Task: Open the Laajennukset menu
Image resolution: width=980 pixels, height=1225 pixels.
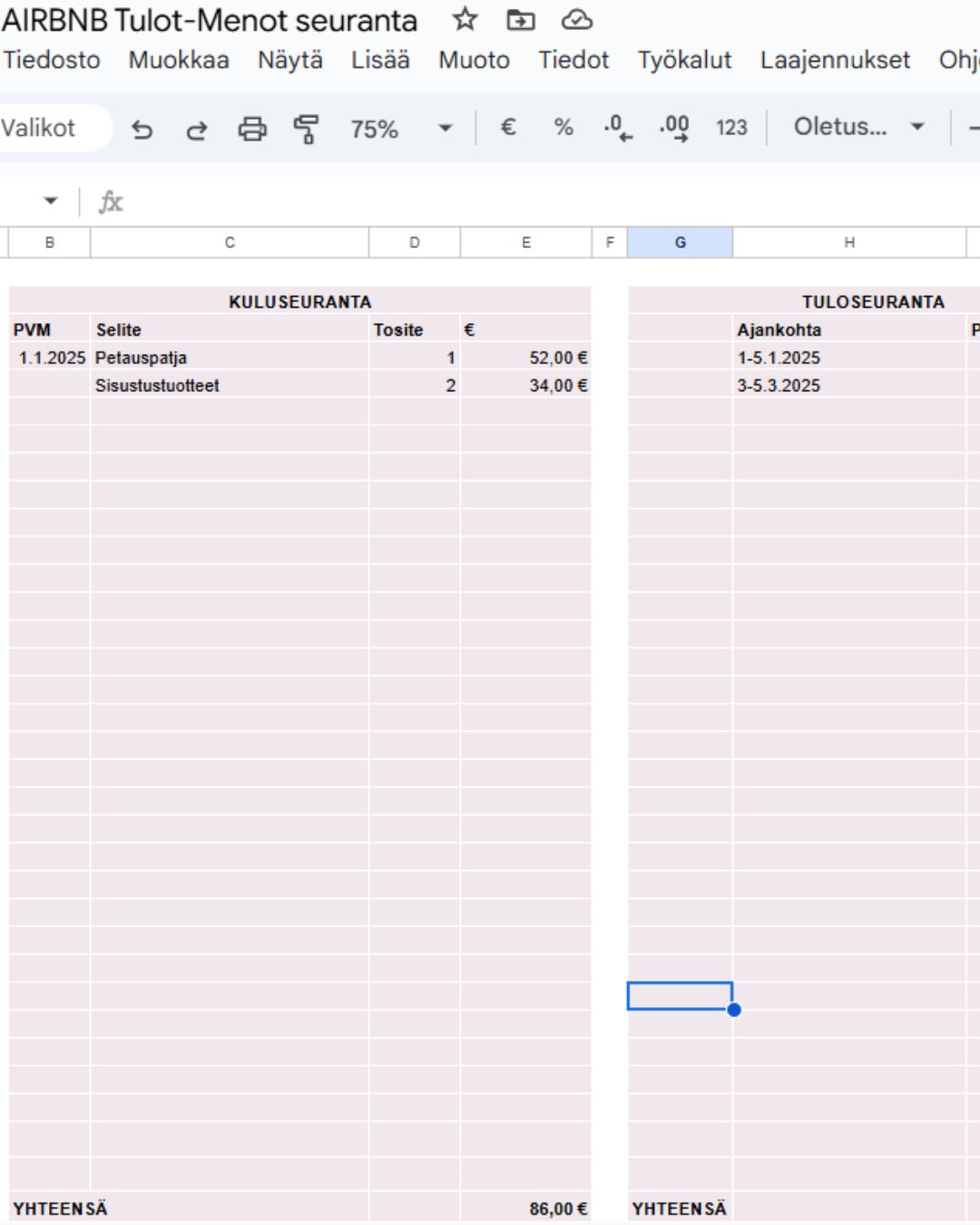Action: tap(835, 60)
